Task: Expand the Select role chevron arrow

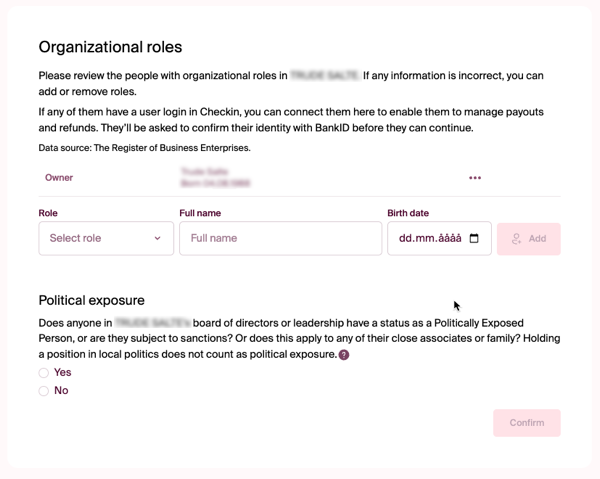Action: pyautogui.click(x=158, y=239)
